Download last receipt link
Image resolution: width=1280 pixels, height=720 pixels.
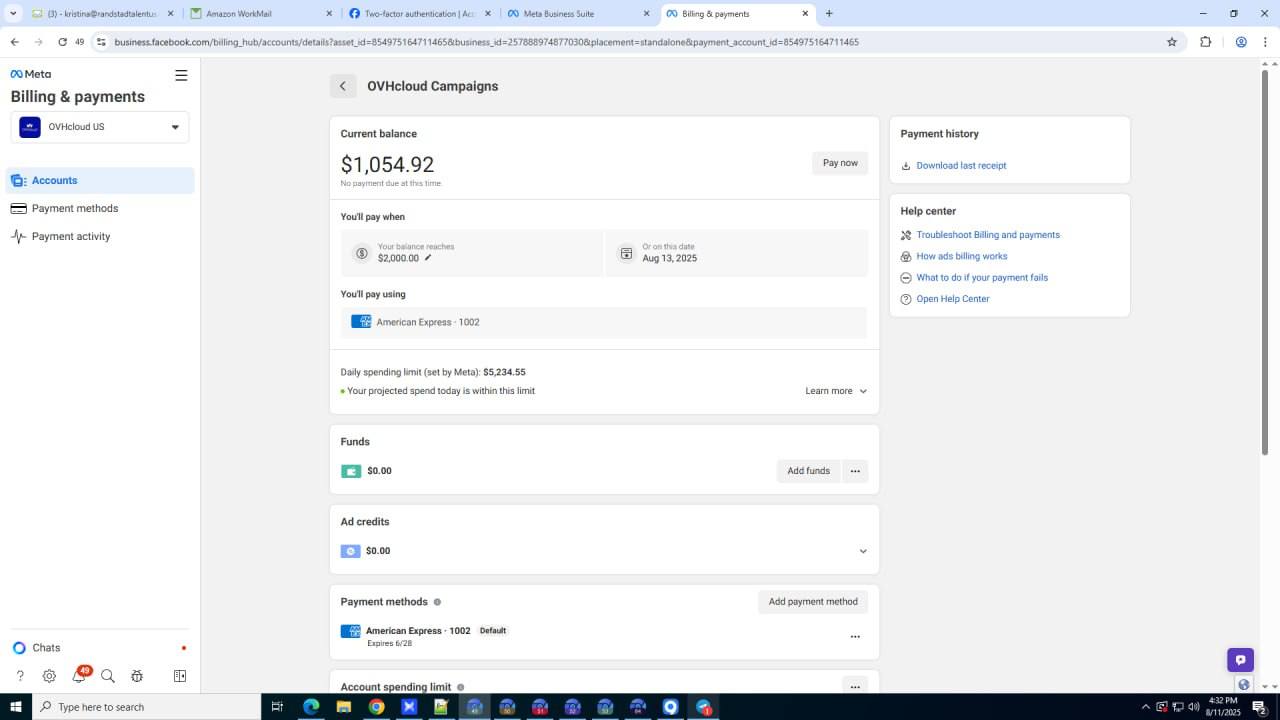(x=961, y=166)
